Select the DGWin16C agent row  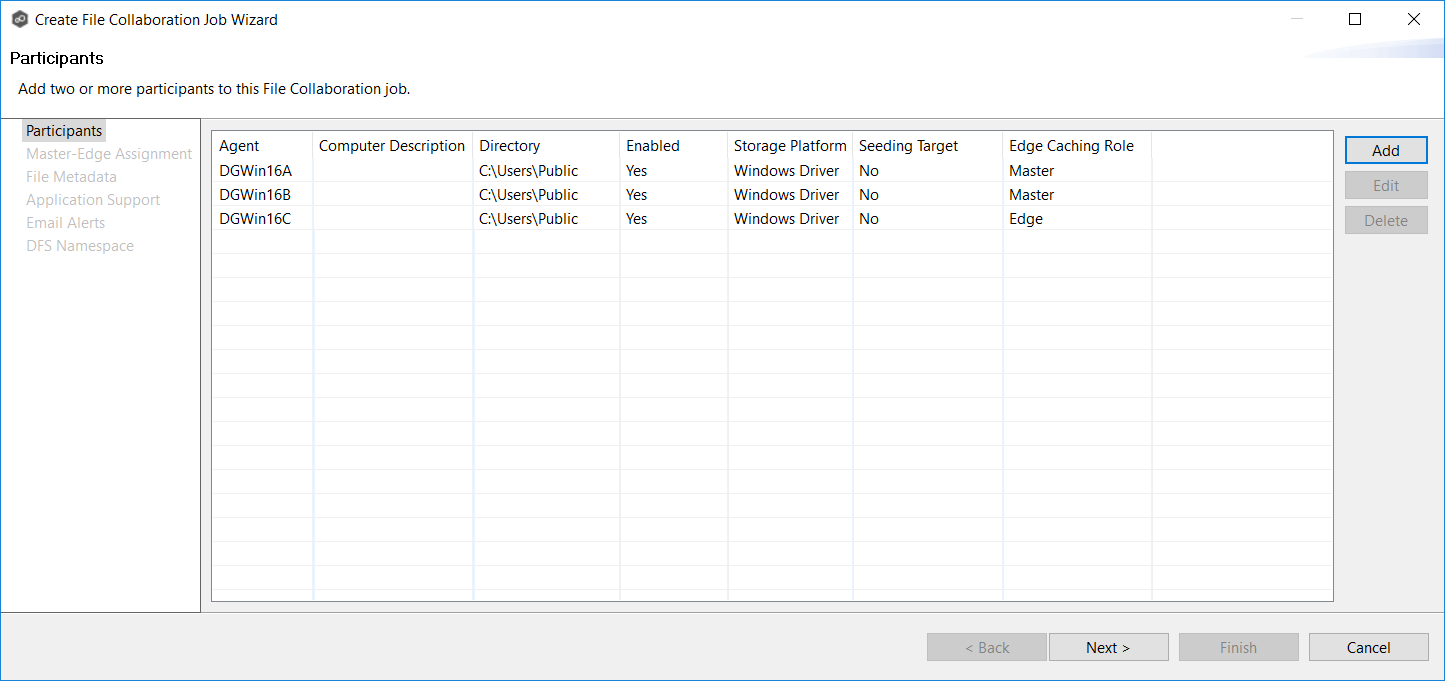[x=255, y=219]
